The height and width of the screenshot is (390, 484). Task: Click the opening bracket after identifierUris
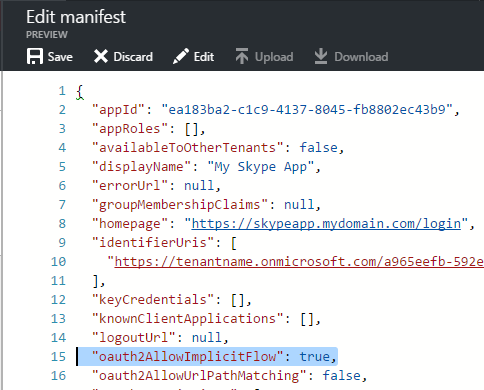coord(234,243)
